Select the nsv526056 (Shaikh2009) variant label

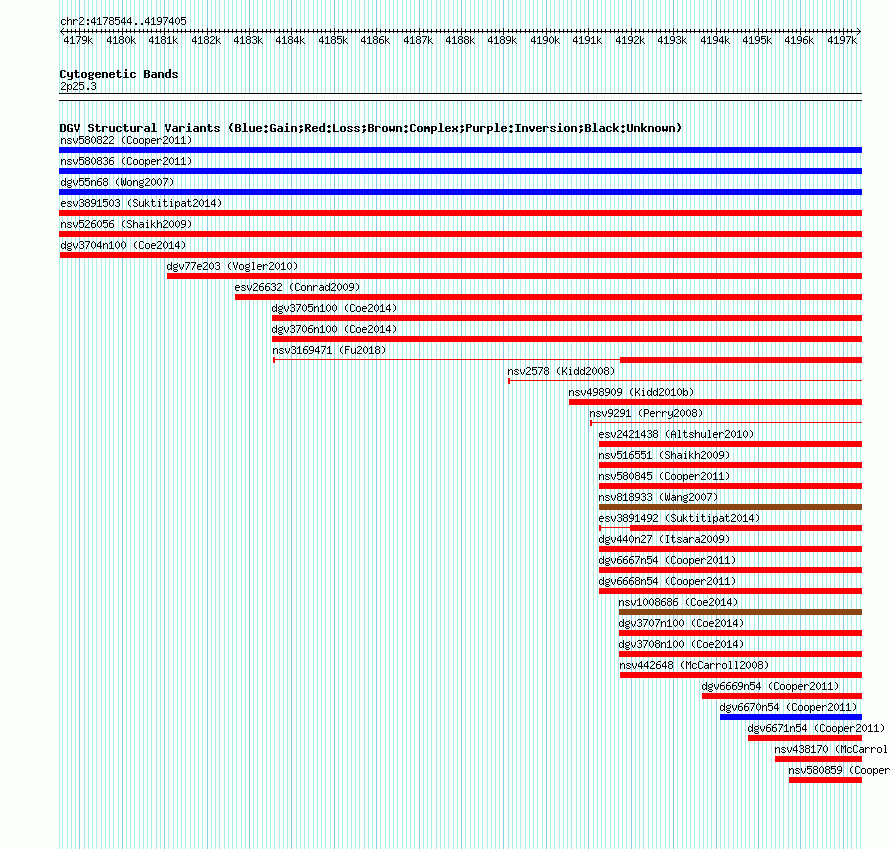coord(126,224)
